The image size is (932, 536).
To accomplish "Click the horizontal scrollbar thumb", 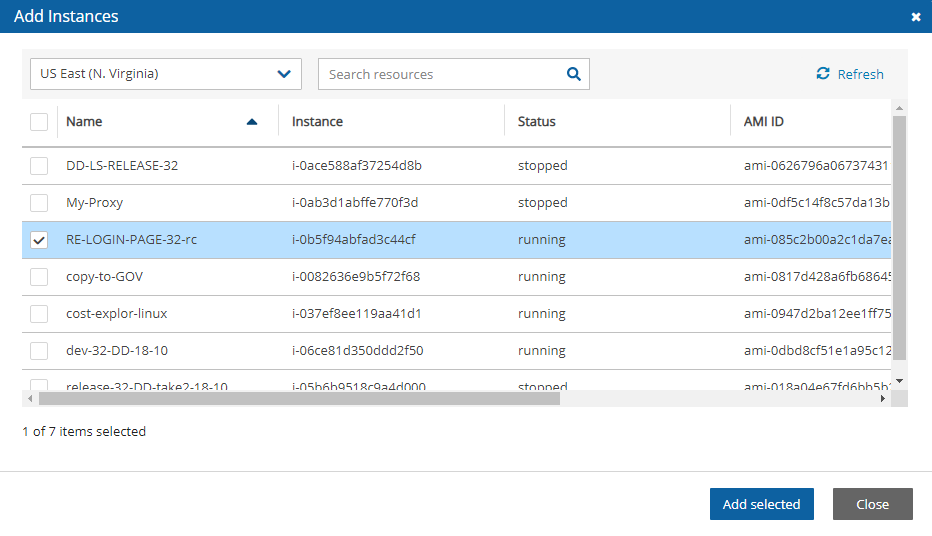I will [x=300, y=398].
